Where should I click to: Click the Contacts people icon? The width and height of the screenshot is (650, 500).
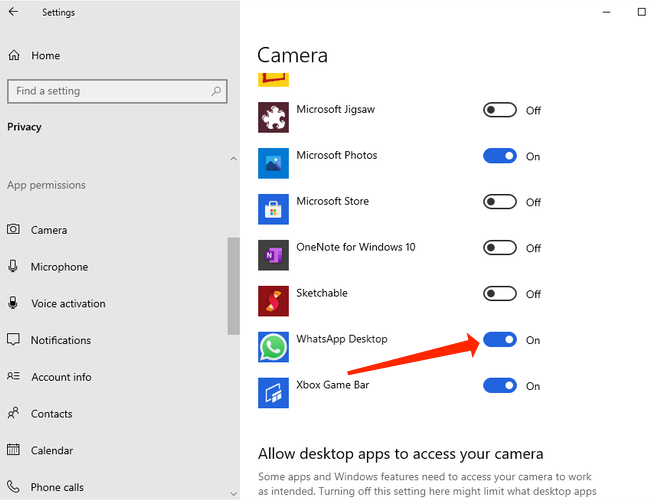coord(13,413)
